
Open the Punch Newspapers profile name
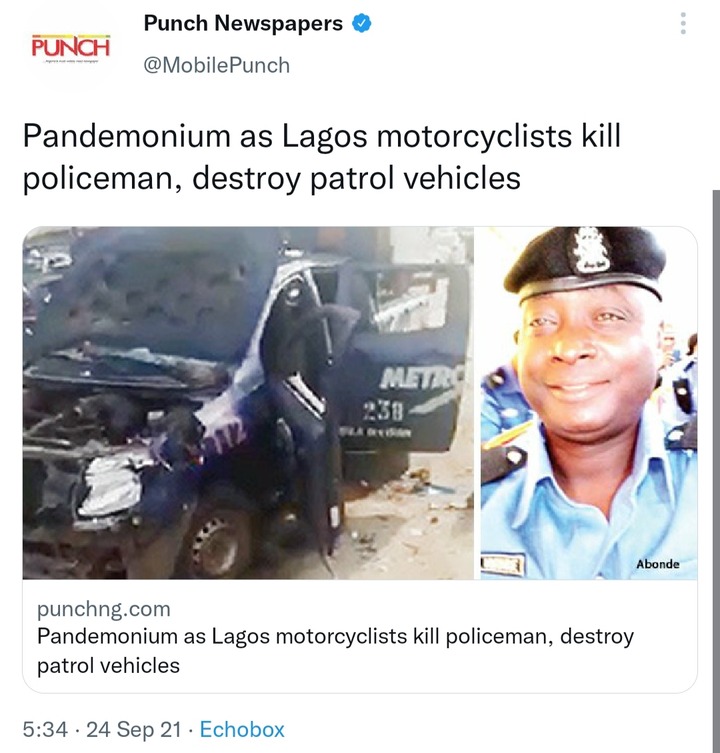243,23
